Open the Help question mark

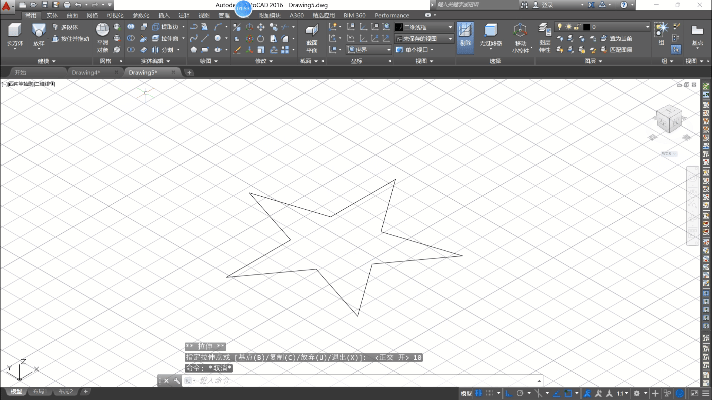point(624,5)
